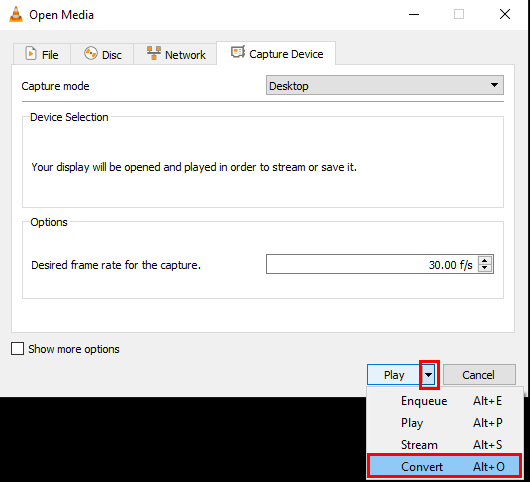Click the Cancel button
Image resolution: width=530 pixels, height=482 pixels.
tap(479, 375)
